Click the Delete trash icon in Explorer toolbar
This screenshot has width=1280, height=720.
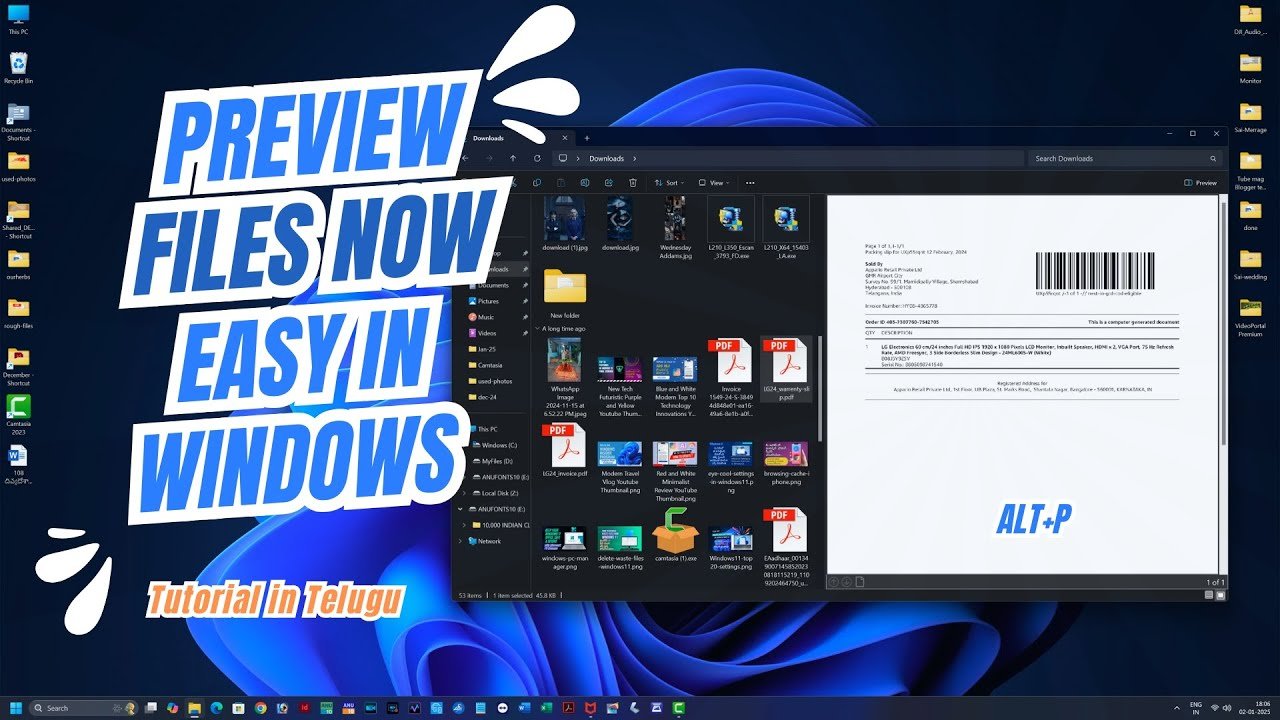click(x=633, y=183)
